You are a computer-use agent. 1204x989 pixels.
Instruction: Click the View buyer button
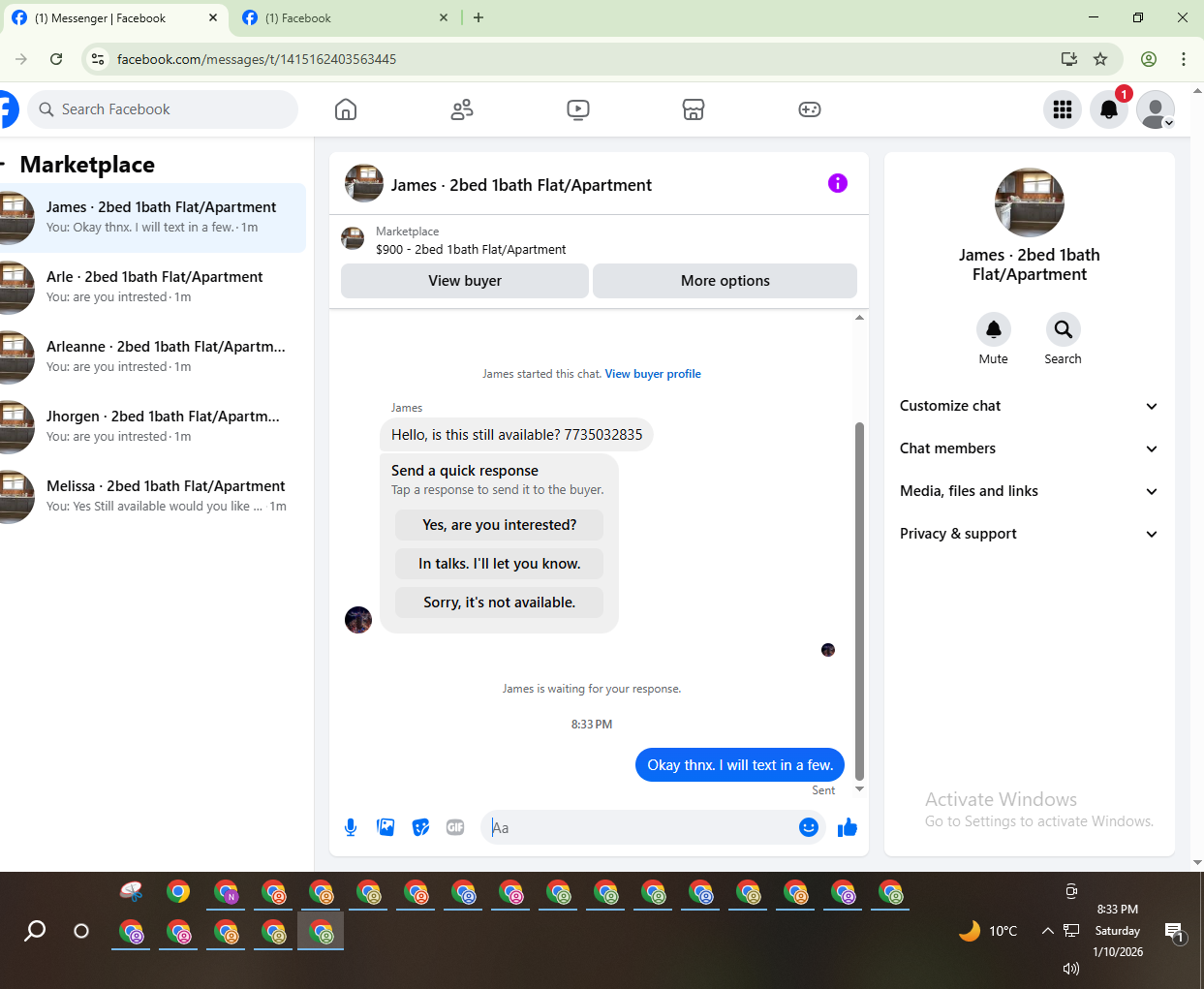(465, 281)
